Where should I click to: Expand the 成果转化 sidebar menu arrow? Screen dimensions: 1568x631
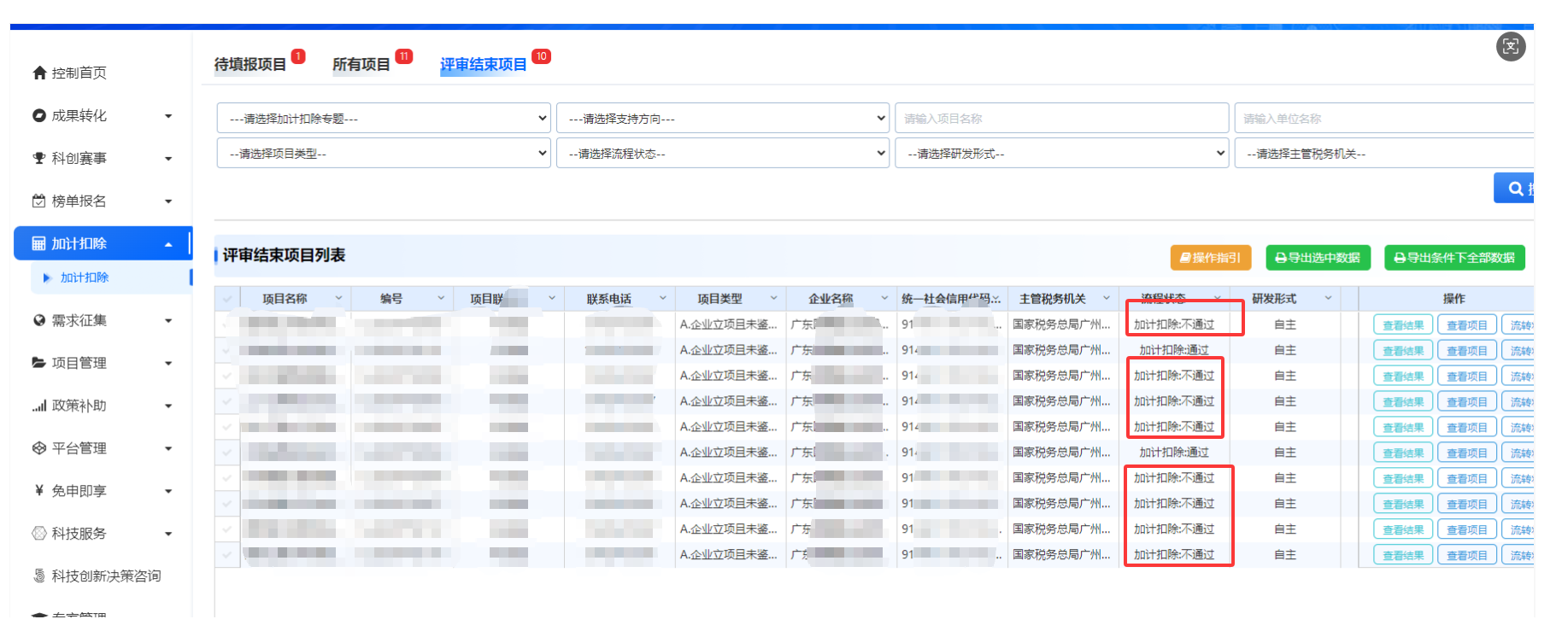[x=168, y=116]
